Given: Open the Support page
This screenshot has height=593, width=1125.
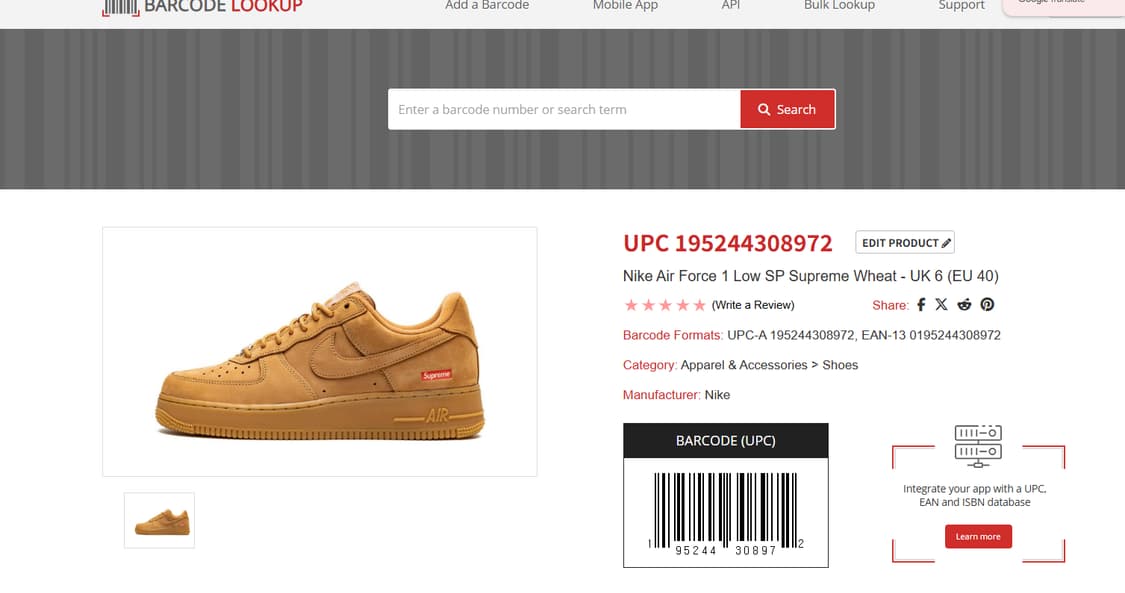Looking at the screenshot, I should (961, 6).
